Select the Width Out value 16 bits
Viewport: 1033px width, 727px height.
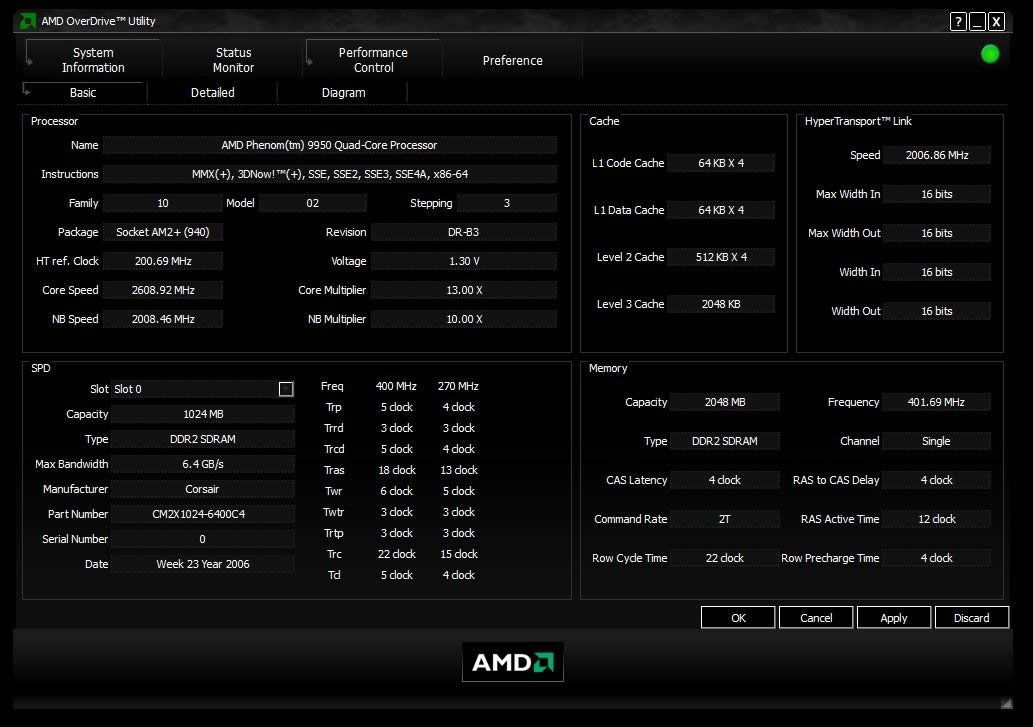point(937,311)
